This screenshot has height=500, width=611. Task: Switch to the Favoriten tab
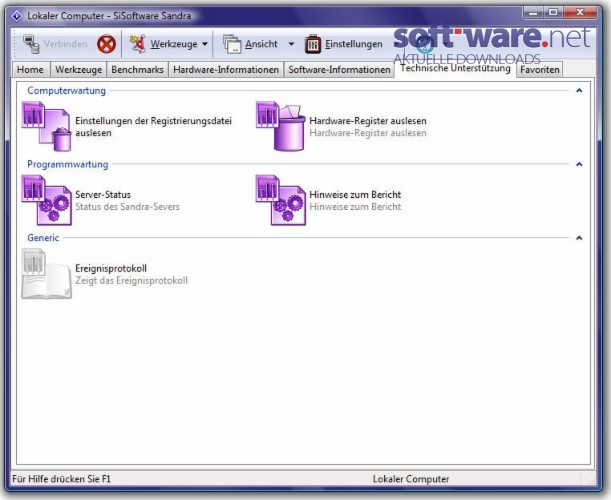[x=540, y=70]
